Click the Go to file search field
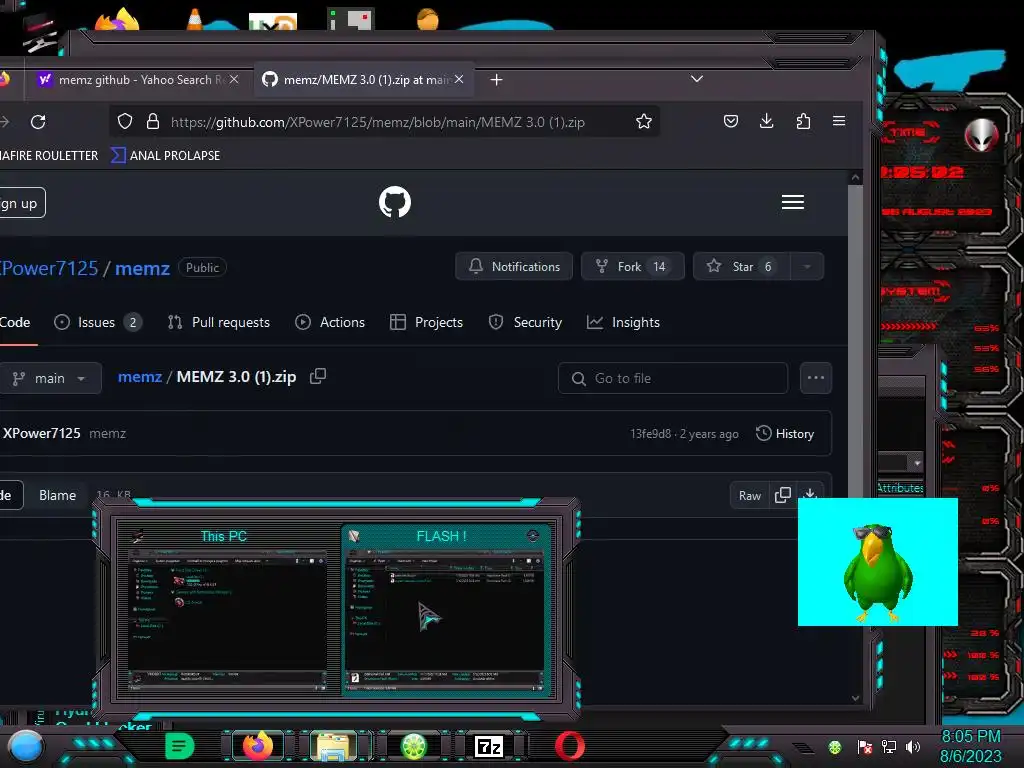 point(673,378)
